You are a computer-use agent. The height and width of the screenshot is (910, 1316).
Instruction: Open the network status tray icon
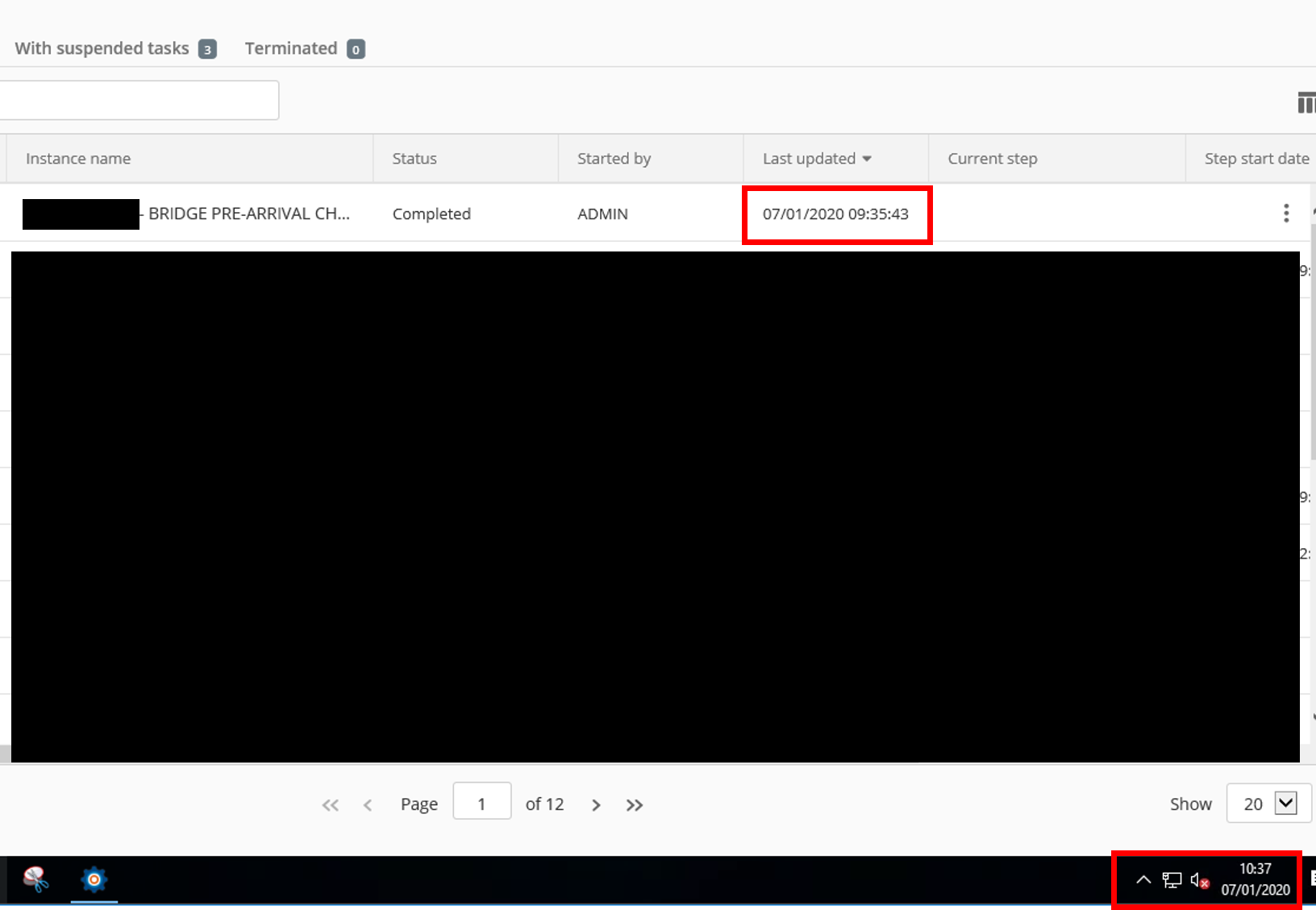pos(1172,880)
